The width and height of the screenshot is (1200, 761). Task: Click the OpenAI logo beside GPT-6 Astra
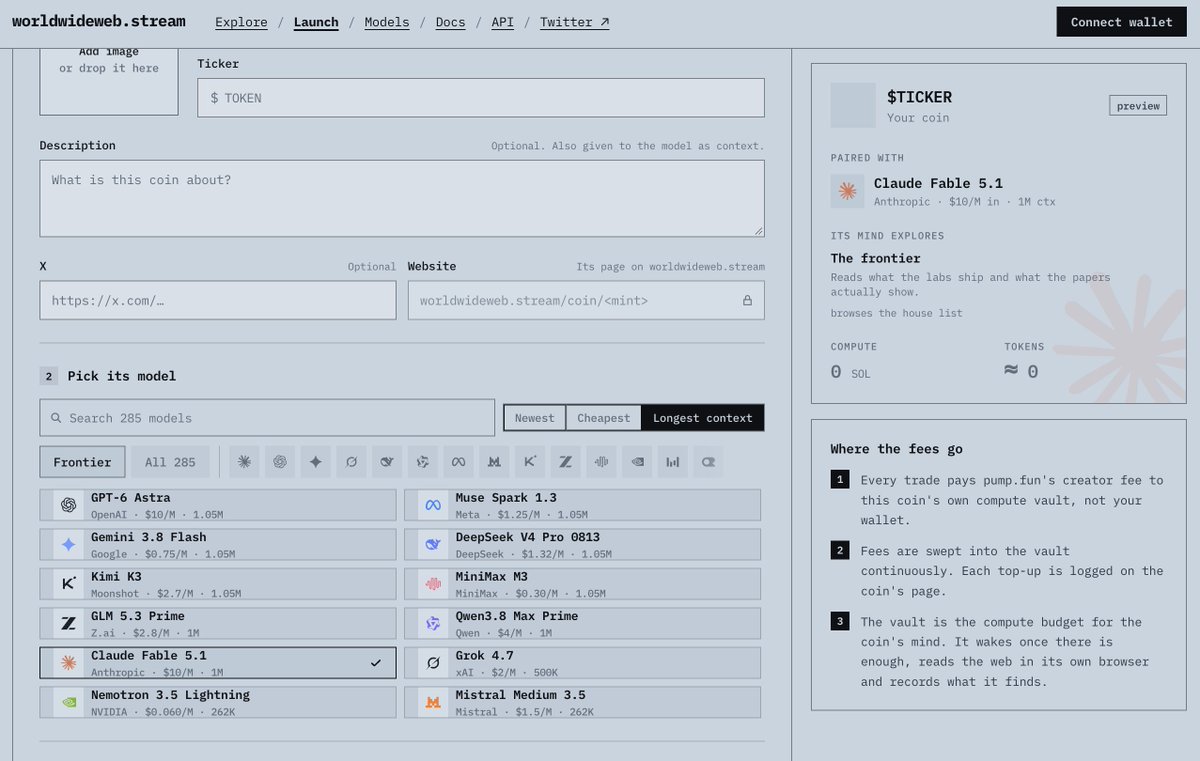pyautogui.click(x=68, y=505)
